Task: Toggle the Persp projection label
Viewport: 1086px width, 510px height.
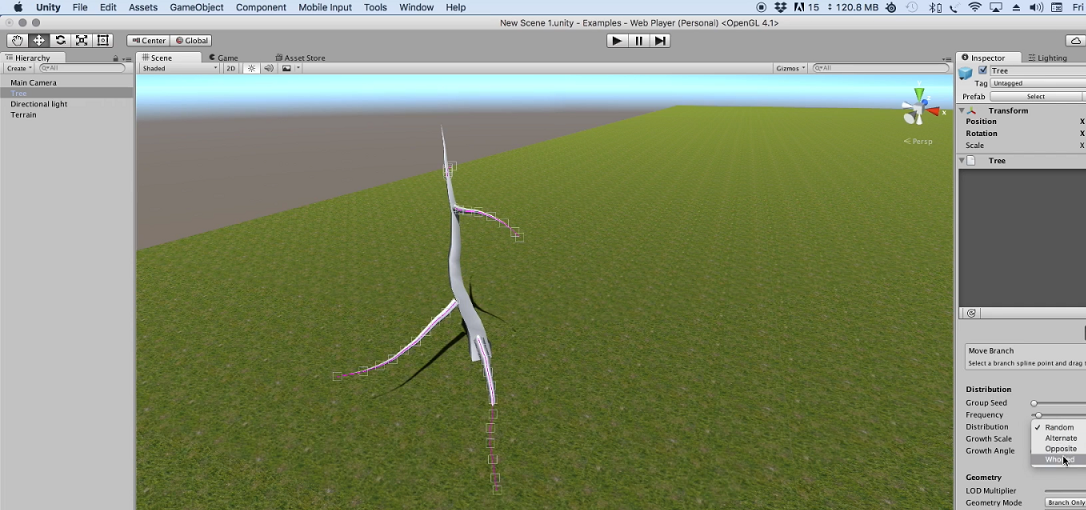Action: point(918,141)
